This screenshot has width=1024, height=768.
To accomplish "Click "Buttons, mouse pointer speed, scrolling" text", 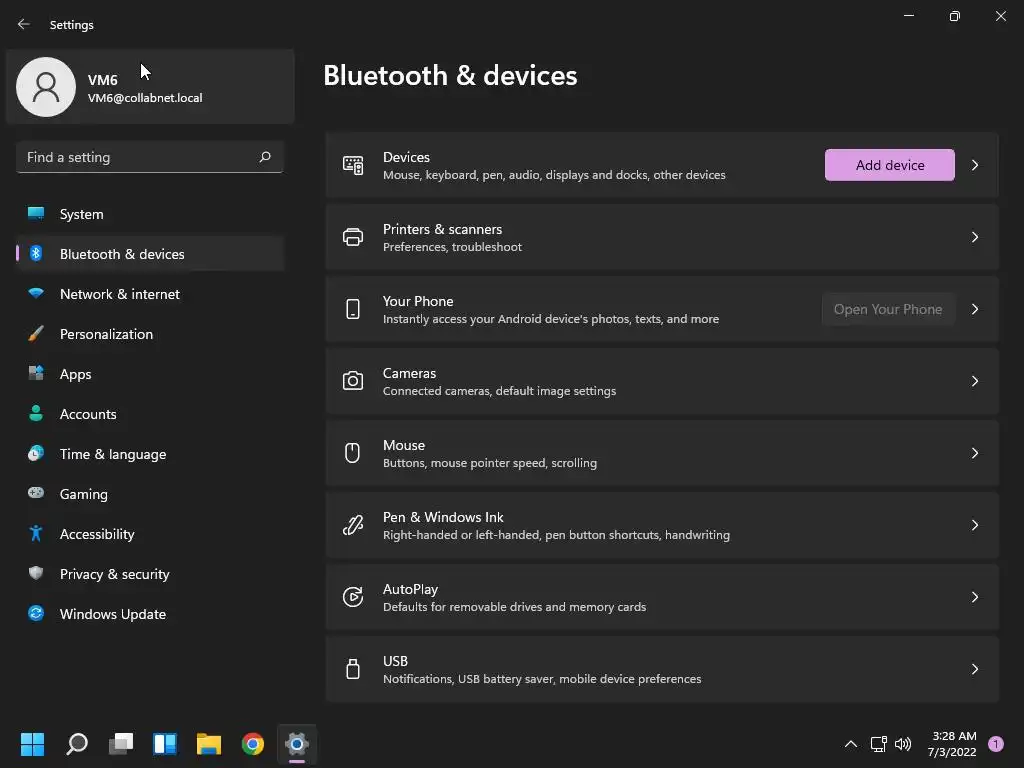I will click(490, 463).
